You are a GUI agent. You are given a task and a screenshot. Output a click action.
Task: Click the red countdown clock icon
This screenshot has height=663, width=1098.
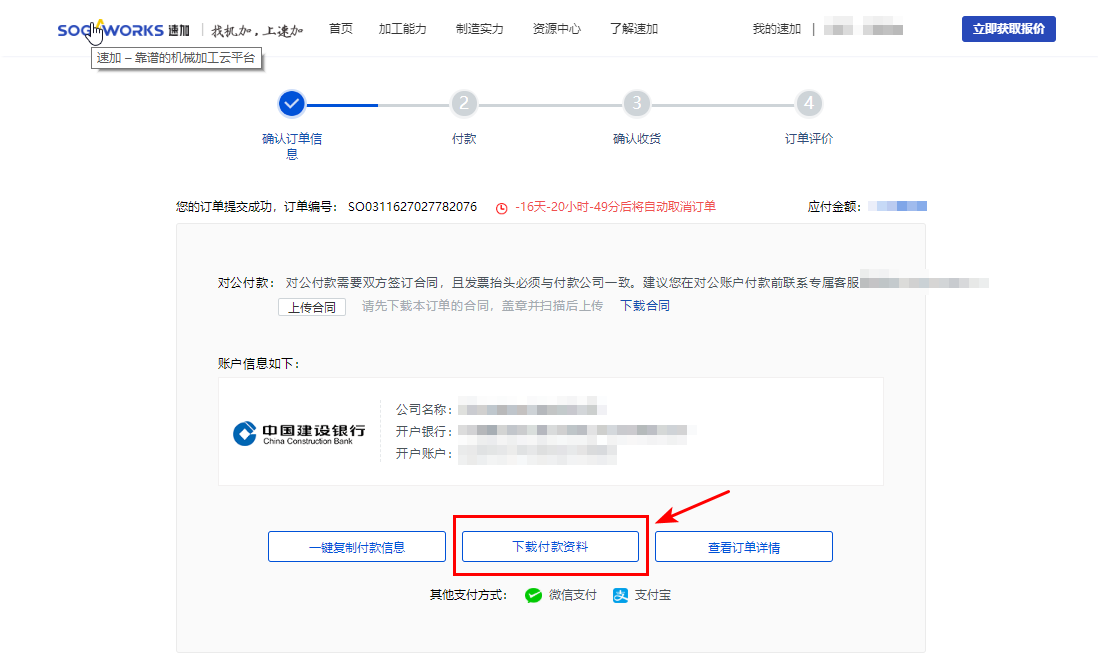tap(502, 208)
